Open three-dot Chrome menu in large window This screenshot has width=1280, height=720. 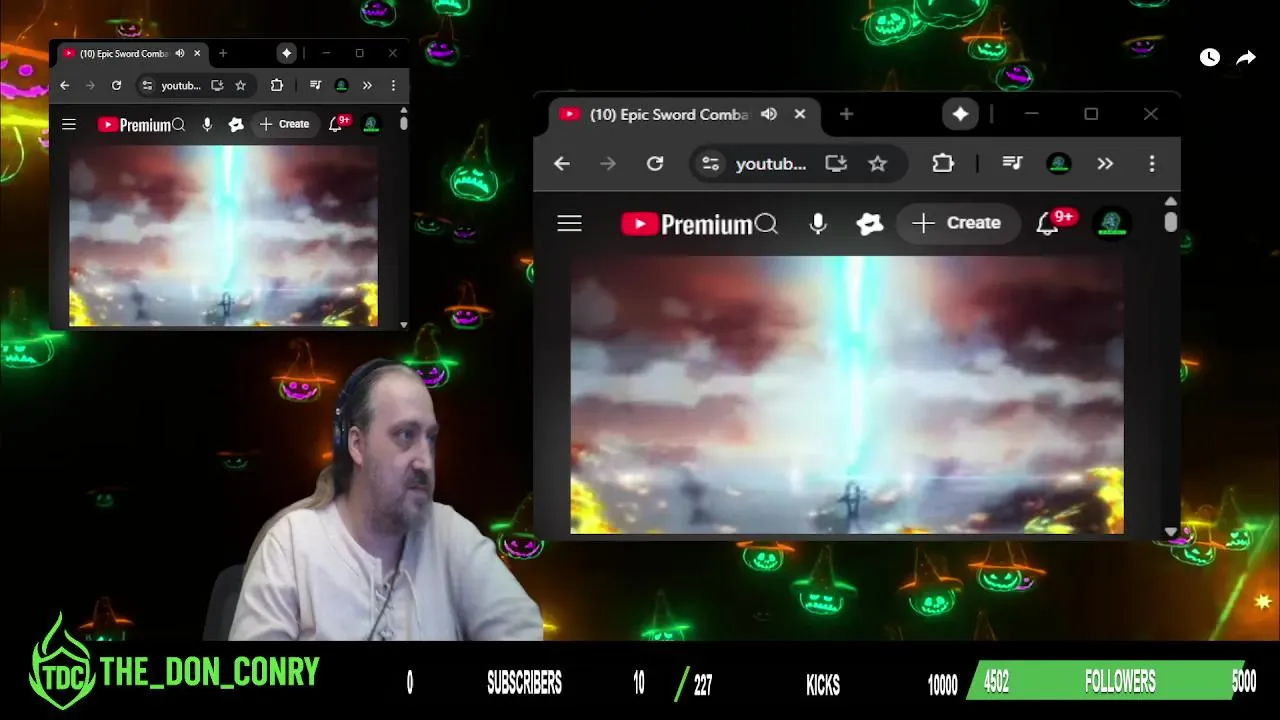pos(1152,163)
